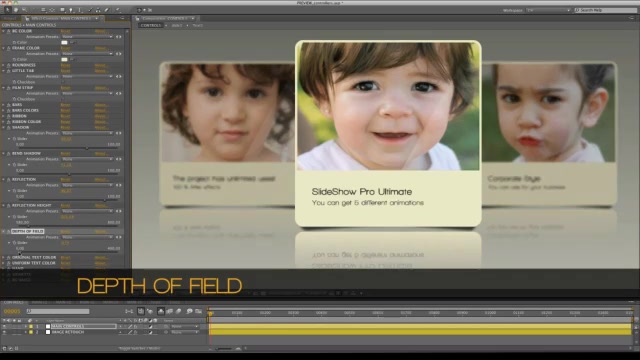Hide the IMAGE RETOUCH layer eye
Viewport: 640px width, 360px height.
tap(4, 332)
